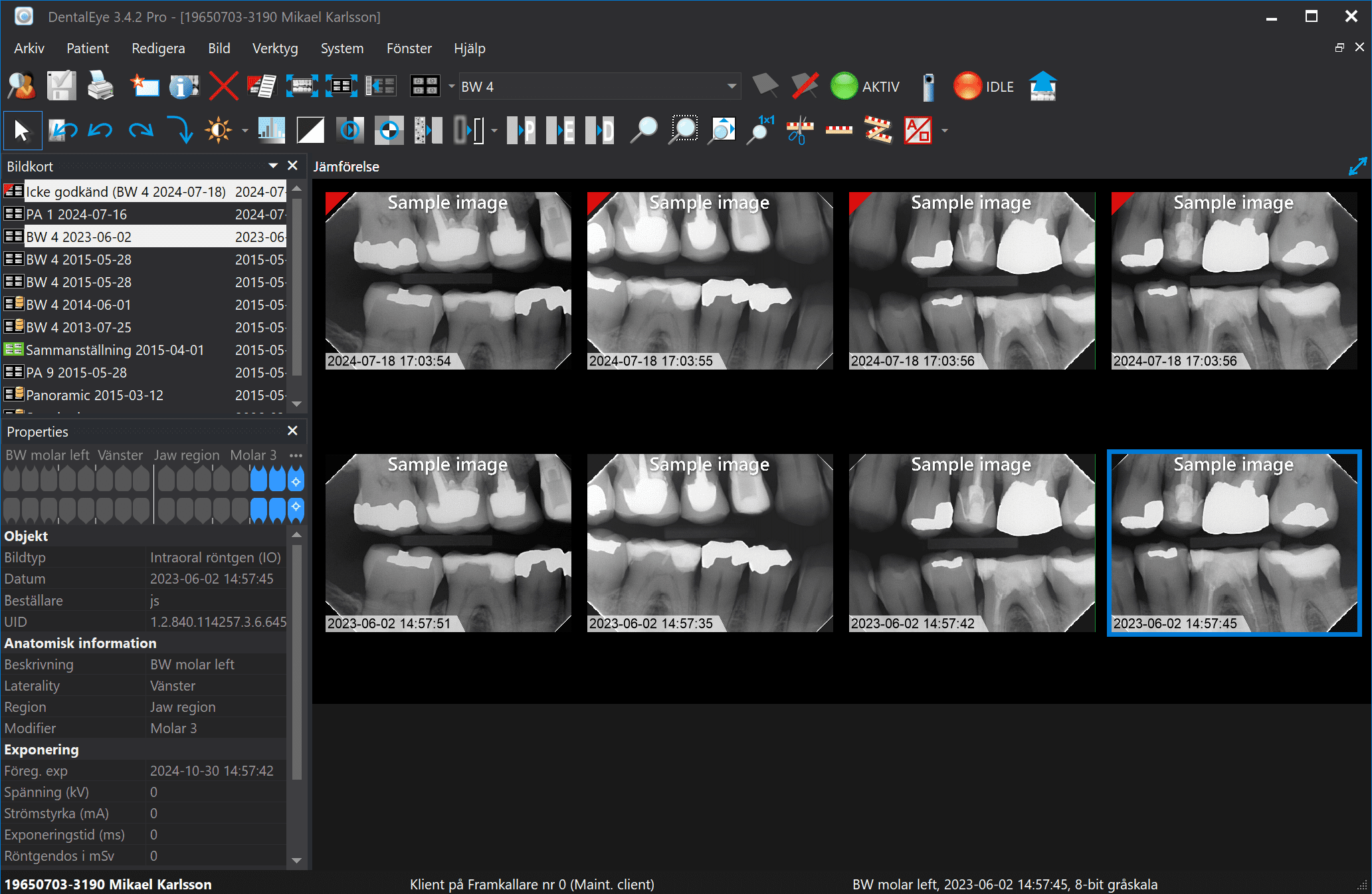Click the invert black-white image icon
The image size is (1372, 894).
pos(310,130)
